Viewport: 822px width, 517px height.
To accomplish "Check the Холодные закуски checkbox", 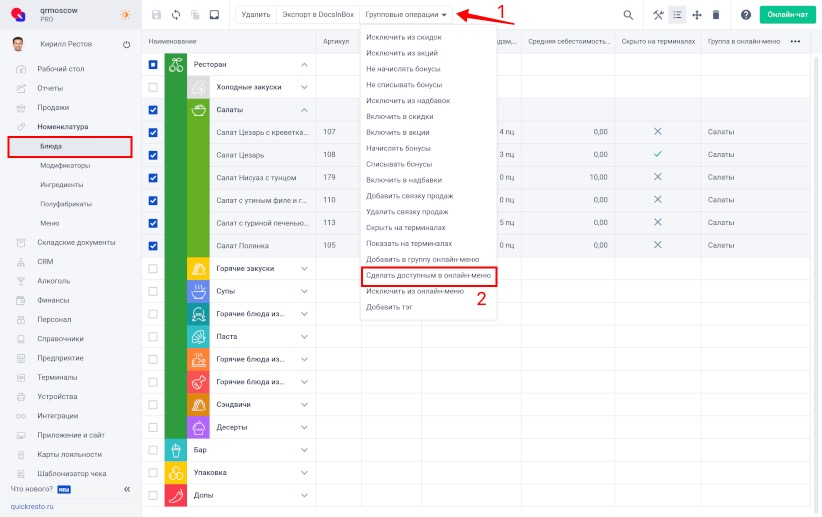I will [x=153, y=87].
